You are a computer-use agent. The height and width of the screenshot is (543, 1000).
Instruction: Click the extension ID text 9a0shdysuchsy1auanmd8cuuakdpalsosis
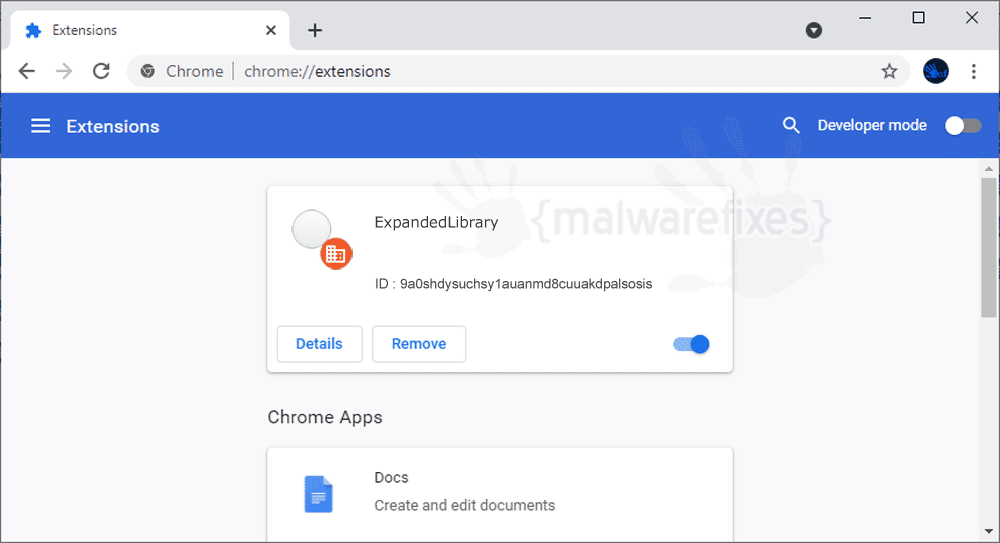point(526,284)
